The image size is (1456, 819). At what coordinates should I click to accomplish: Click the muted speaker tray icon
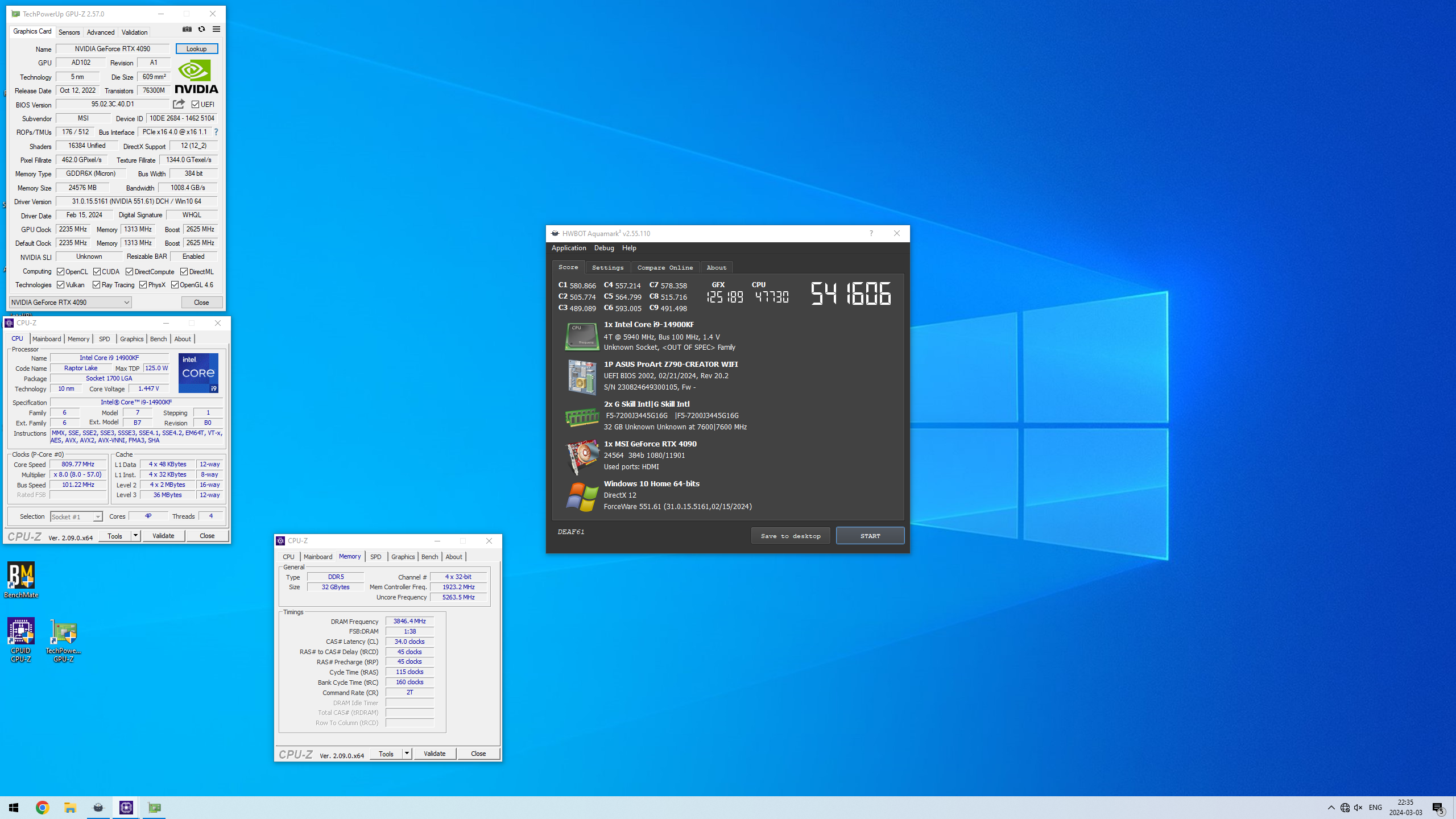1359,808
